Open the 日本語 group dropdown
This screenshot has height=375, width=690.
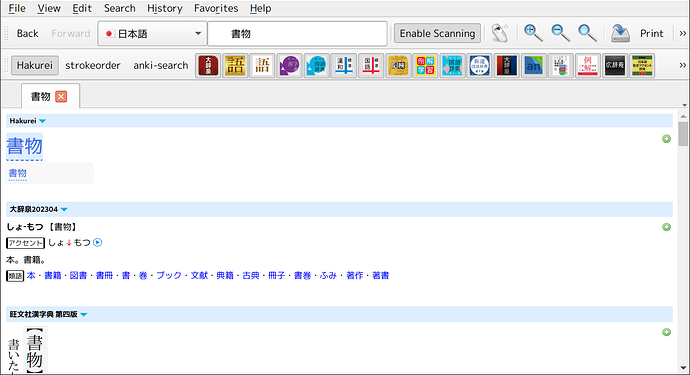tap(152, 33)
